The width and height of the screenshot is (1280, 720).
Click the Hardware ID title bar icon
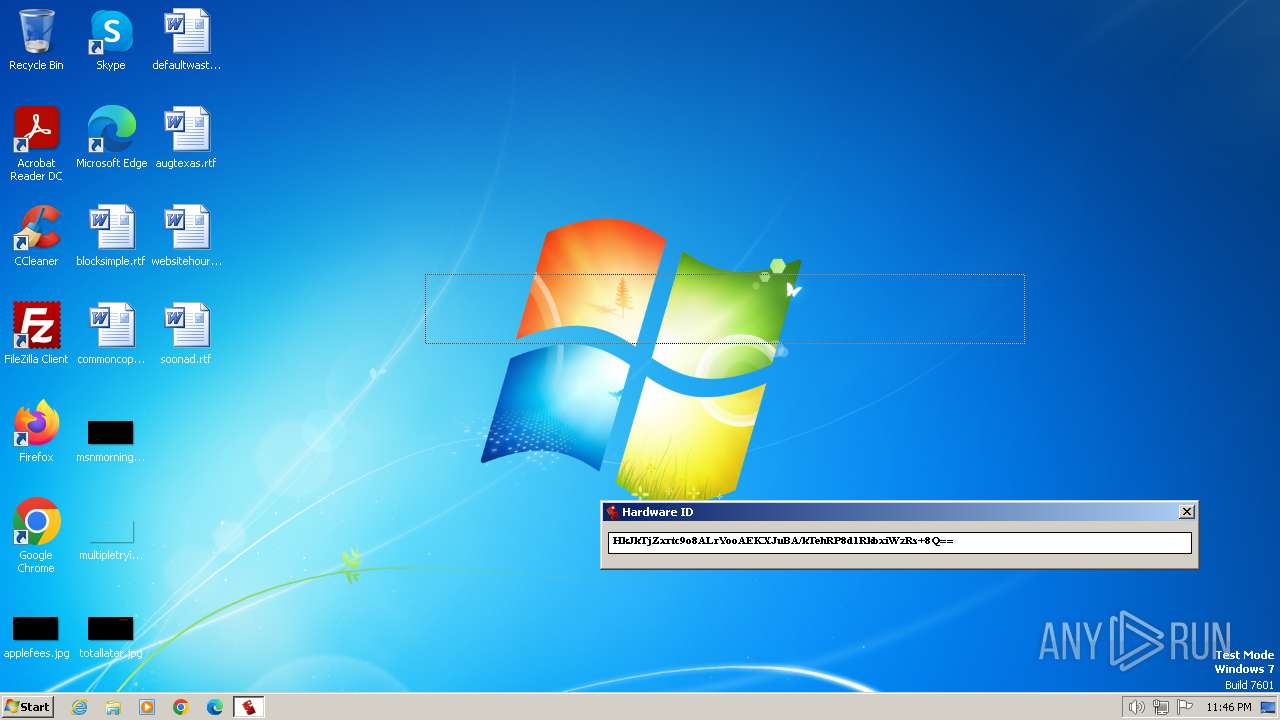[x=612, y=512]
